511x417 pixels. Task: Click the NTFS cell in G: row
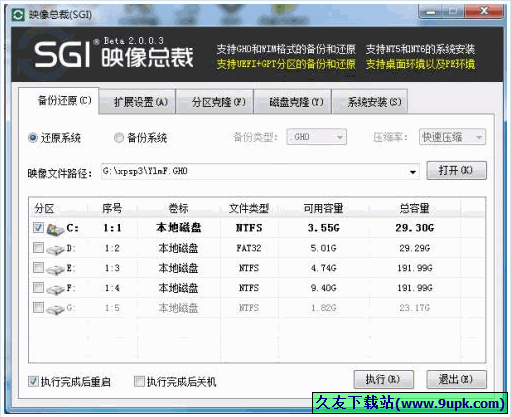pyautogui.click(x=249, y=308)
